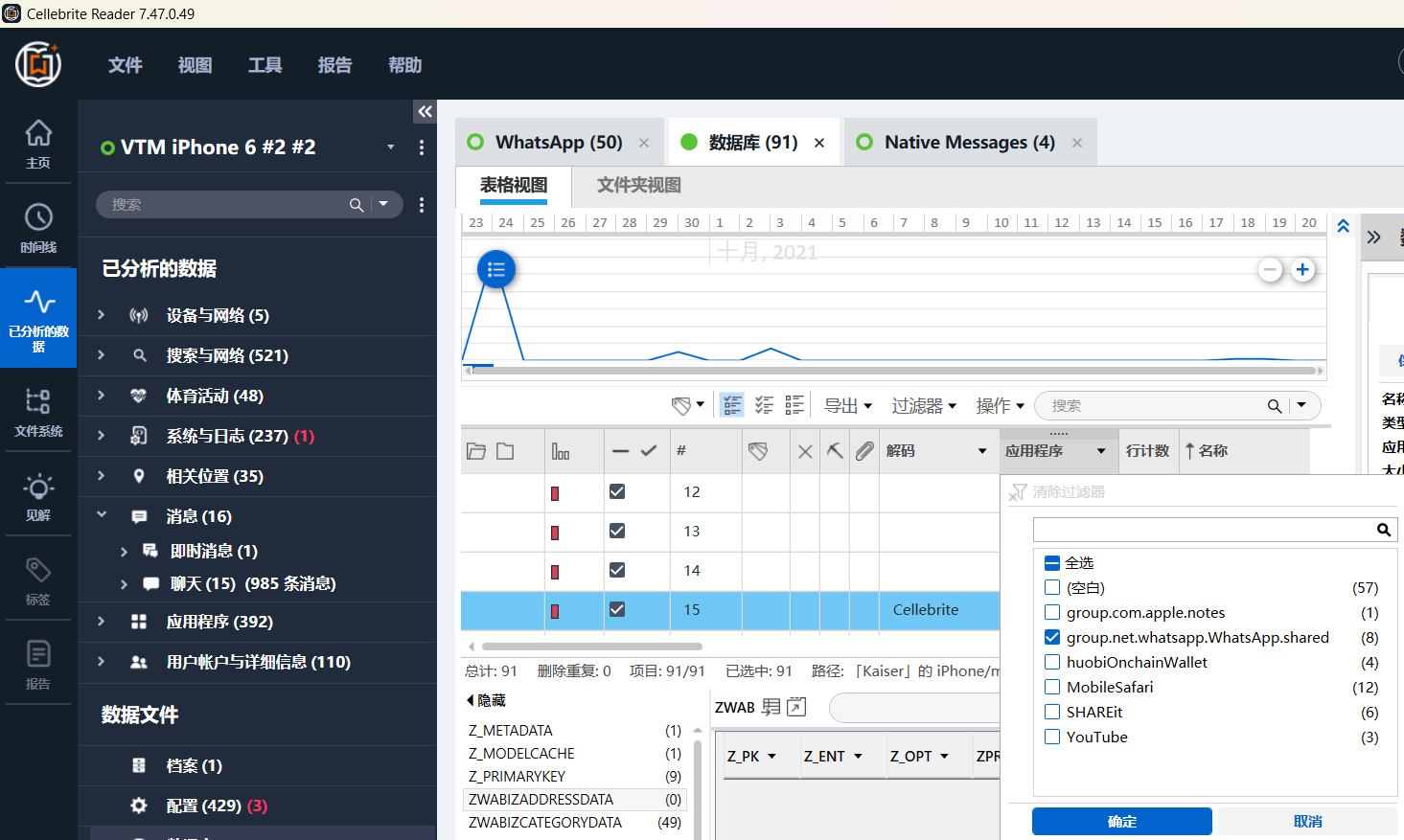This screenshot has width=1404, height=840.
Task: Open the 时间线 timeline sidebar icon
Action: (x=38, y=227)
